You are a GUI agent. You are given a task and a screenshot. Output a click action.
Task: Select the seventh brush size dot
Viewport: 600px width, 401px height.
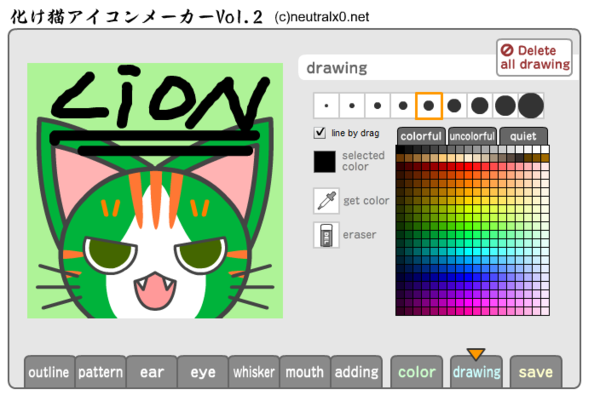pyautogui.click(x=480, y=106)
